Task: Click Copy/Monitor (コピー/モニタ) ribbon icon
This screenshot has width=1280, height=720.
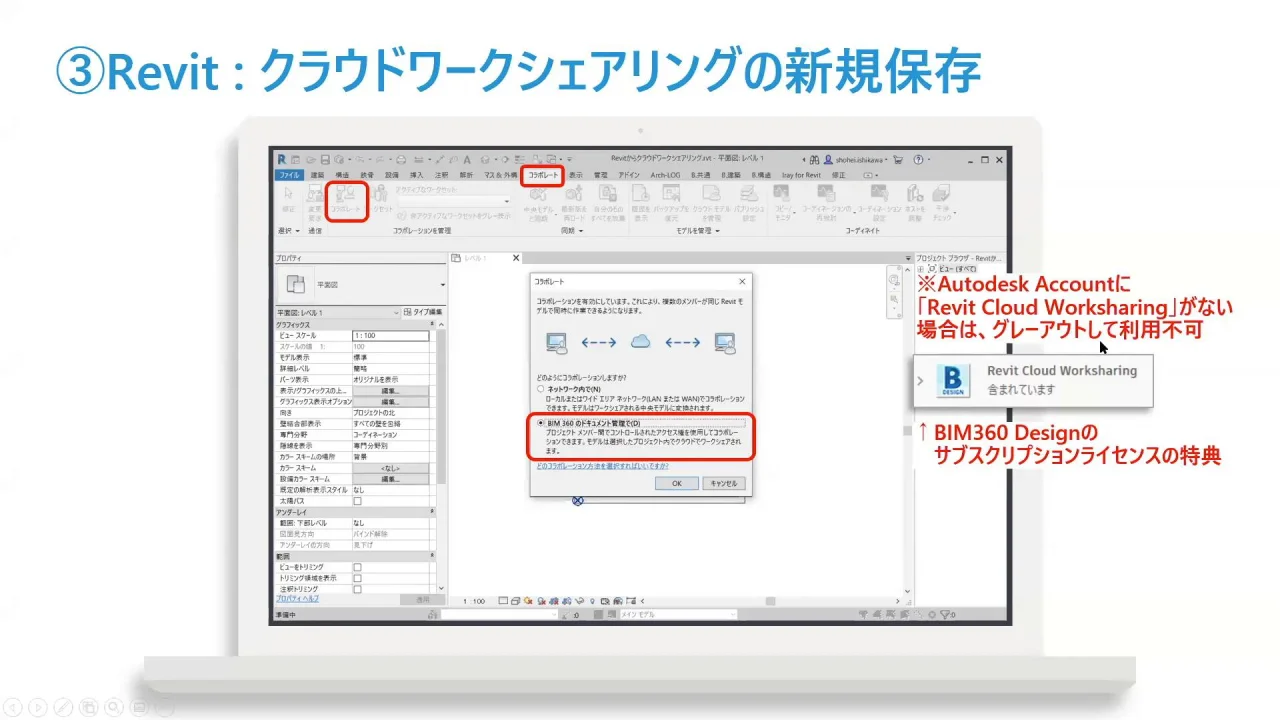Action: pos(781,192)
